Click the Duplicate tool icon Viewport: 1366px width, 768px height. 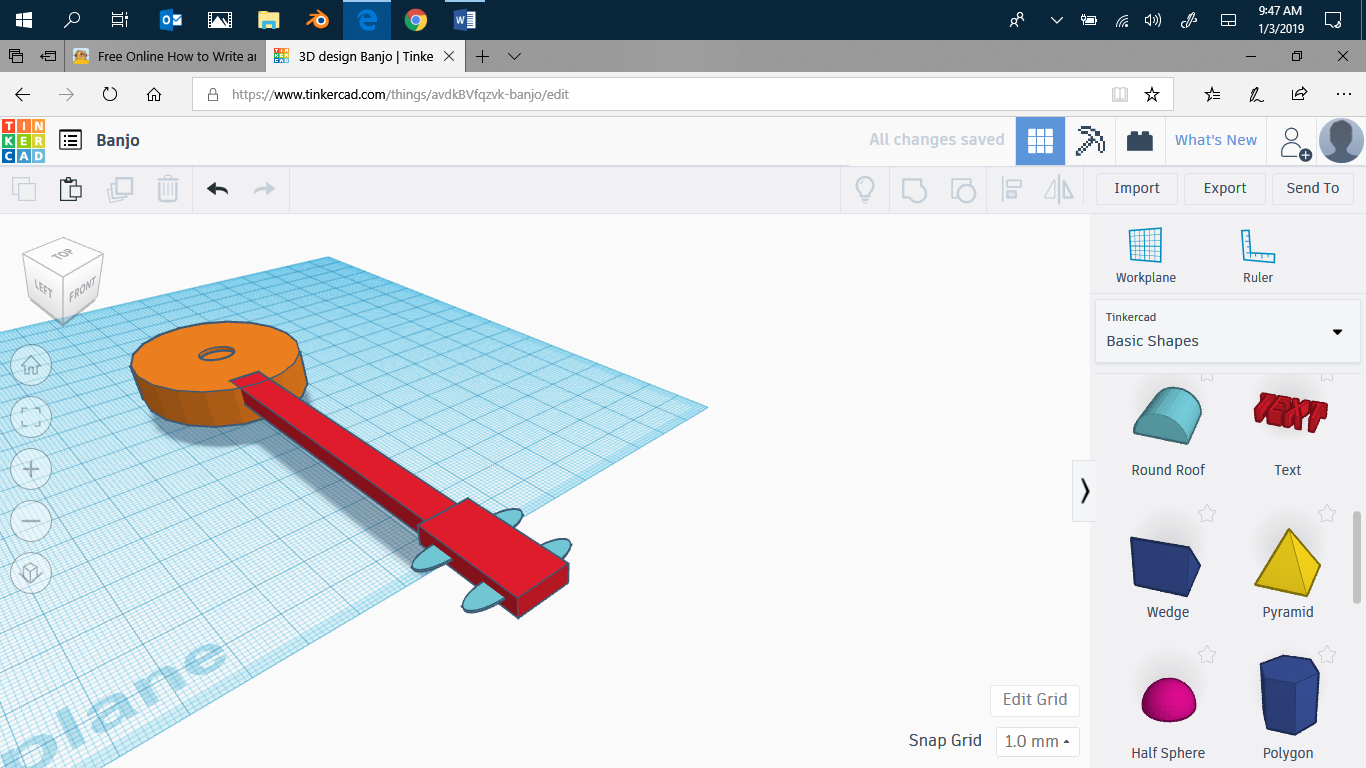pos(119,188)
